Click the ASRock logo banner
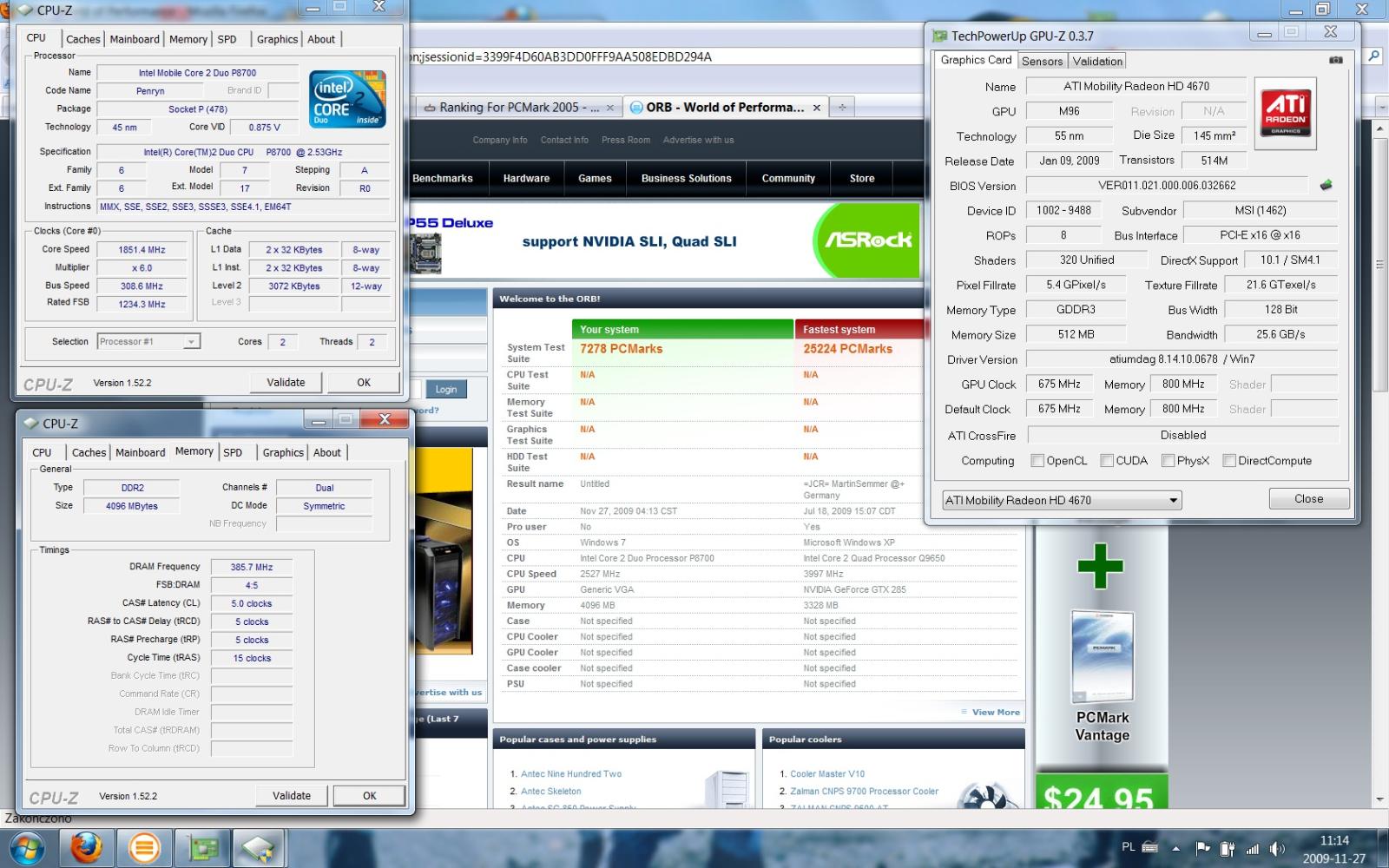The width and height of the screenshot is (1389, 868). tap(867, 240)
